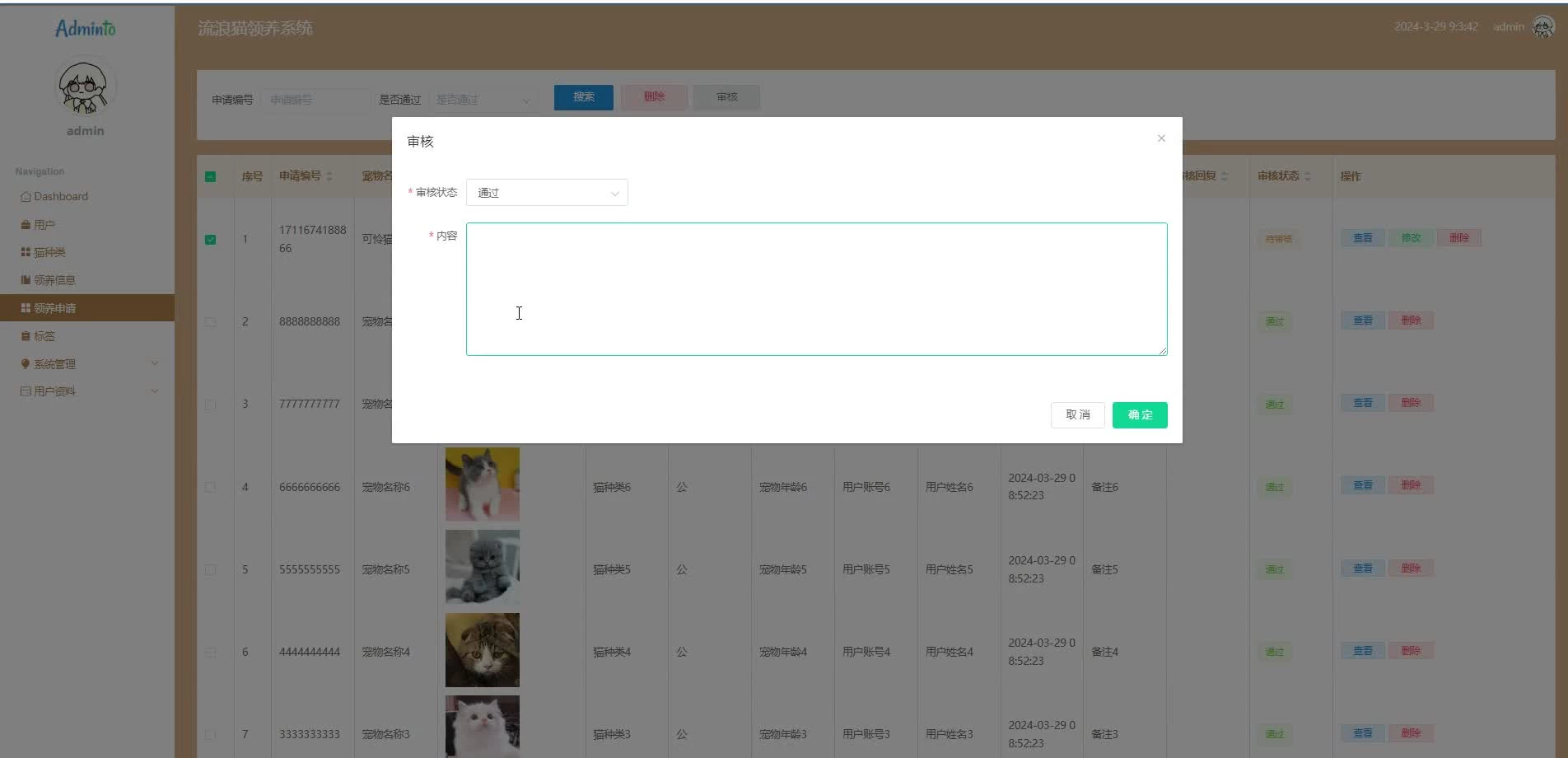Viewport: 1568px width, 758px height.
Task: Open the white cat photo in row 3333333333
Action: [483, 727]
